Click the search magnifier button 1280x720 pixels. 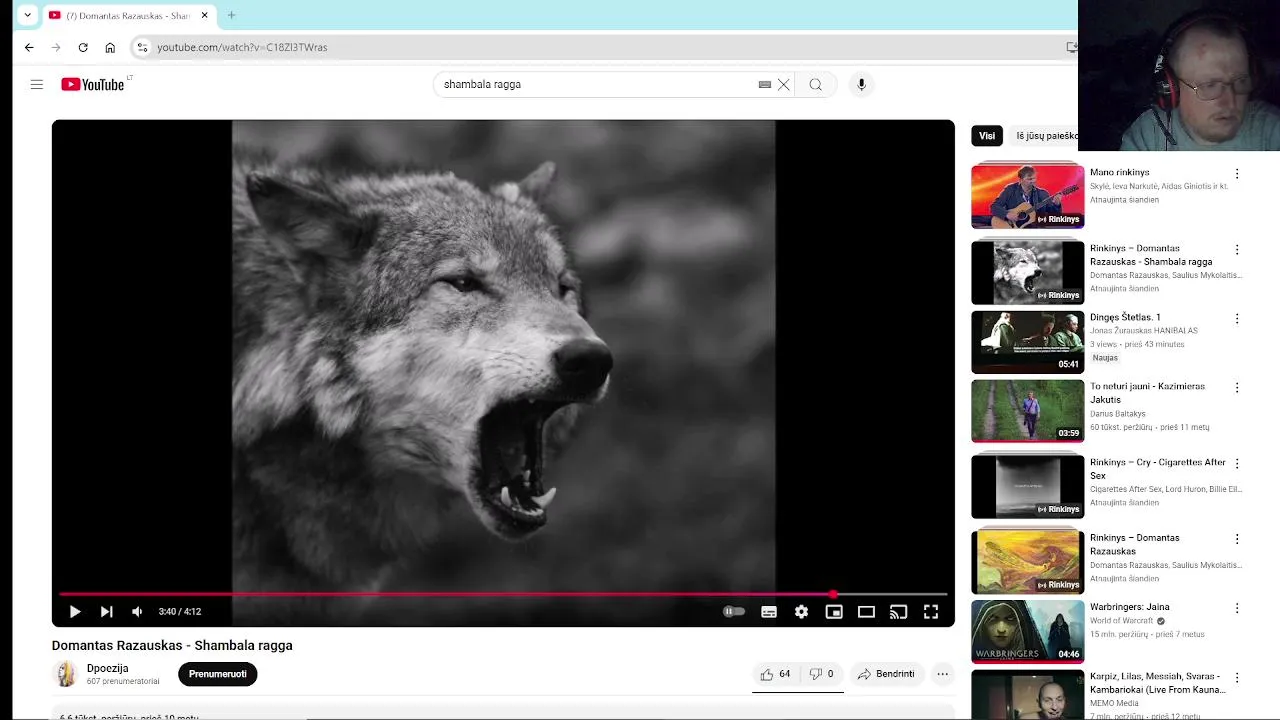pyautogui.click(x=816, y=85)
